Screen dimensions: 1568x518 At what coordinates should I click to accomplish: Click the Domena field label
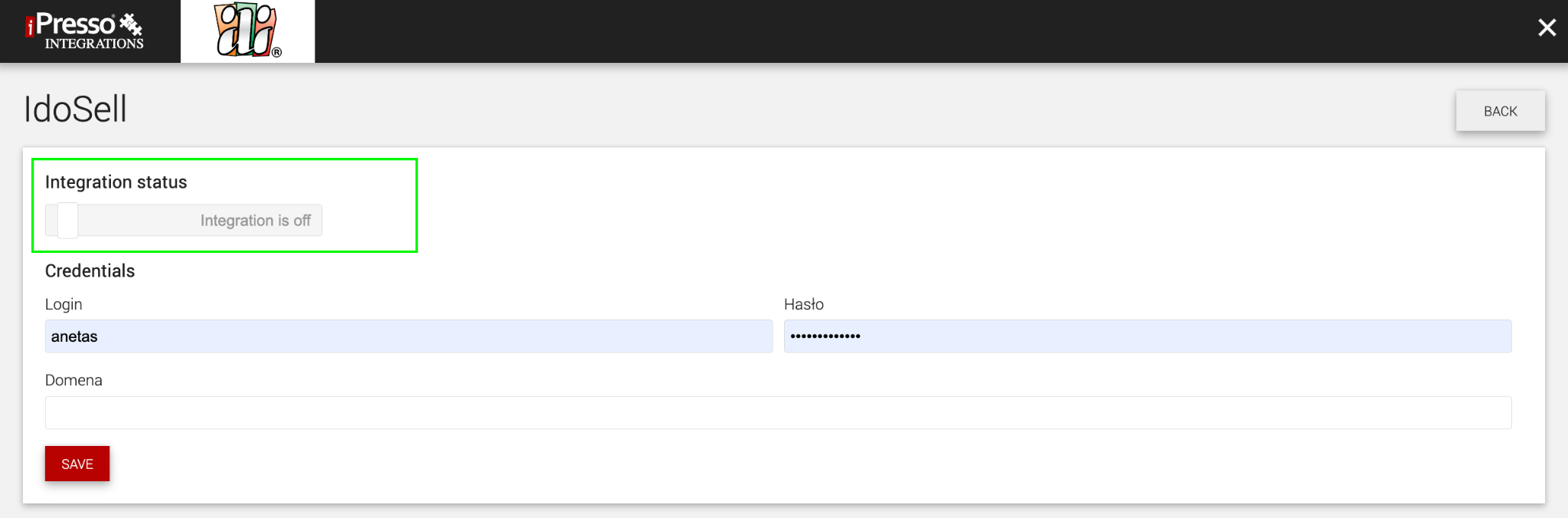pyautogui.click(x=73, y=380)
